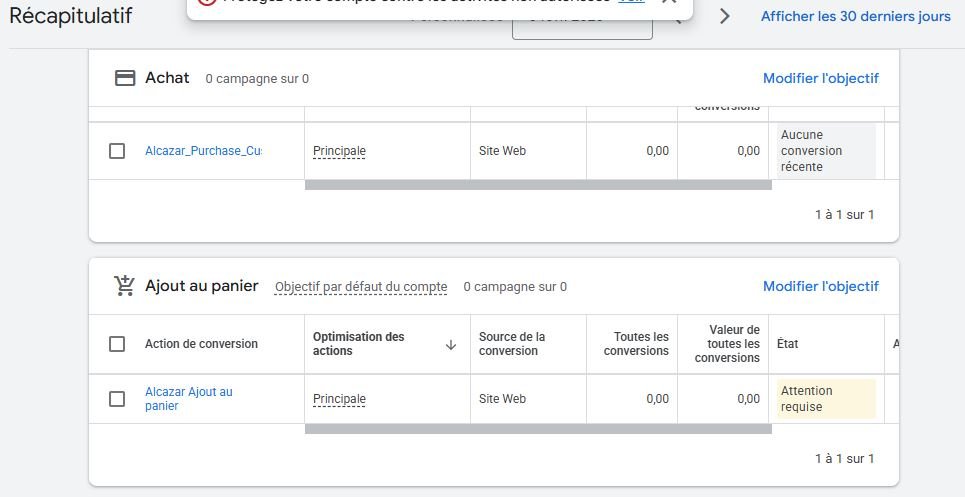Image resolution: width=965 pixels, height=497 pixels.
Task: Click Modifier l'objectif for Achat
Action: point(820,78)
